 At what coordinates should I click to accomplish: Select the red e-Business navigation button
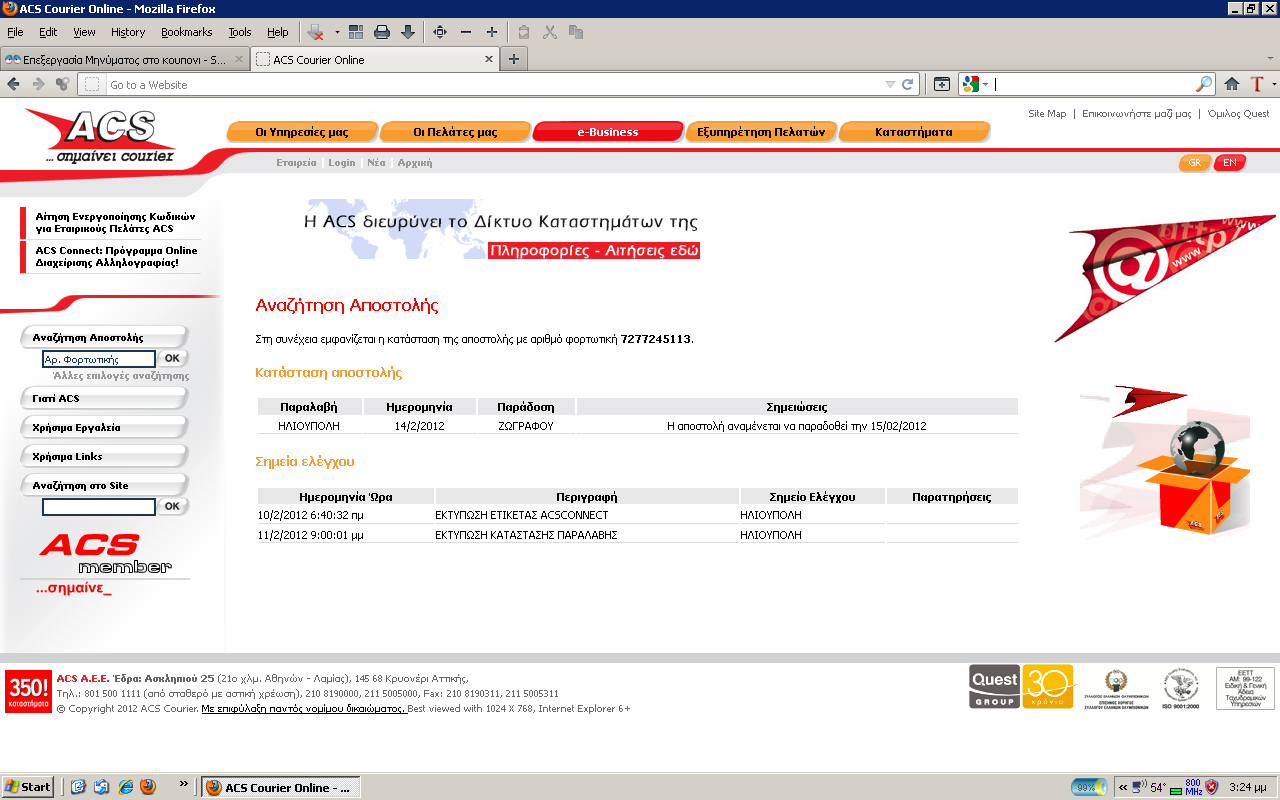[x=608, y=131]
